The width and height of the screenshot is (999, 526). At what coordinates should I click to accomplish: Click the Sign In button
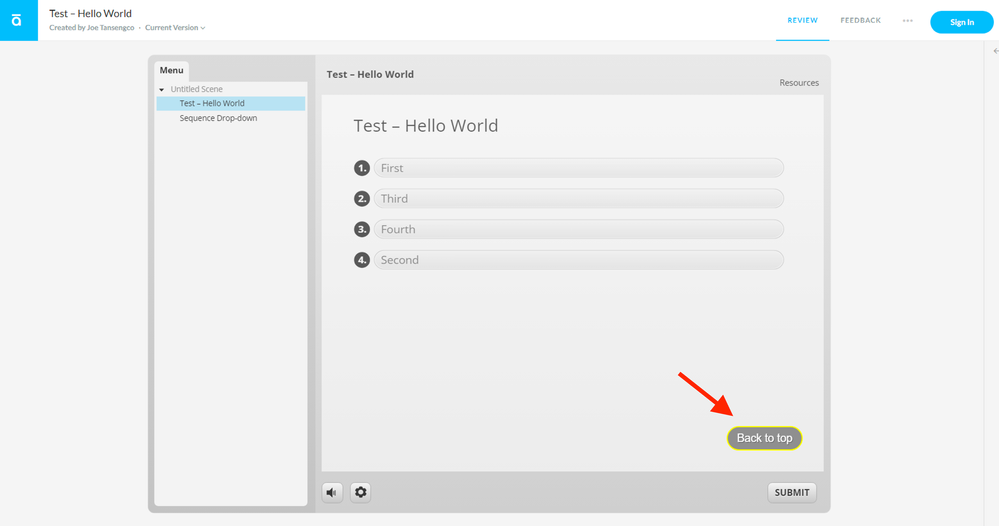tap(961, 22)
